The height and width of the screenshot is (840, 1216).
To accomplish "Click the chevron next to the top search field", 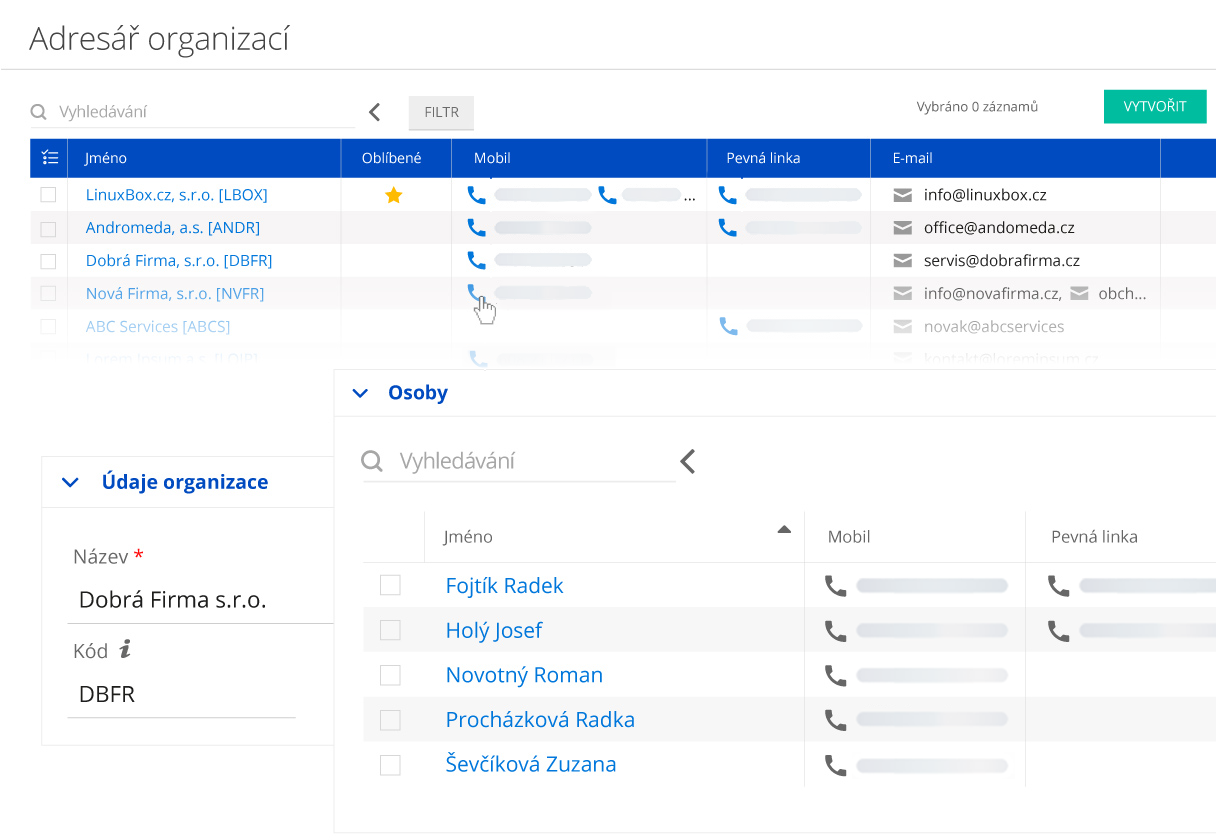I will click(374, 112).
